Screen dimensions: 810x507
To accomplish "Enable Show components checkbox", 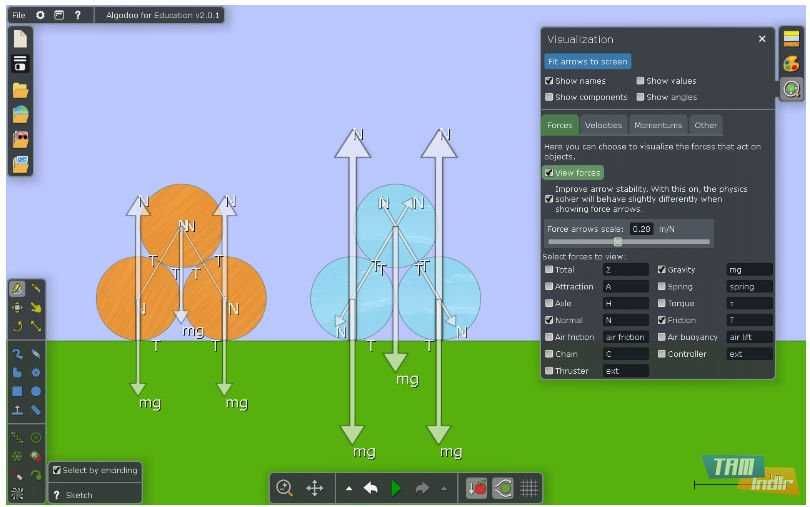I will [x=549, y=97].
